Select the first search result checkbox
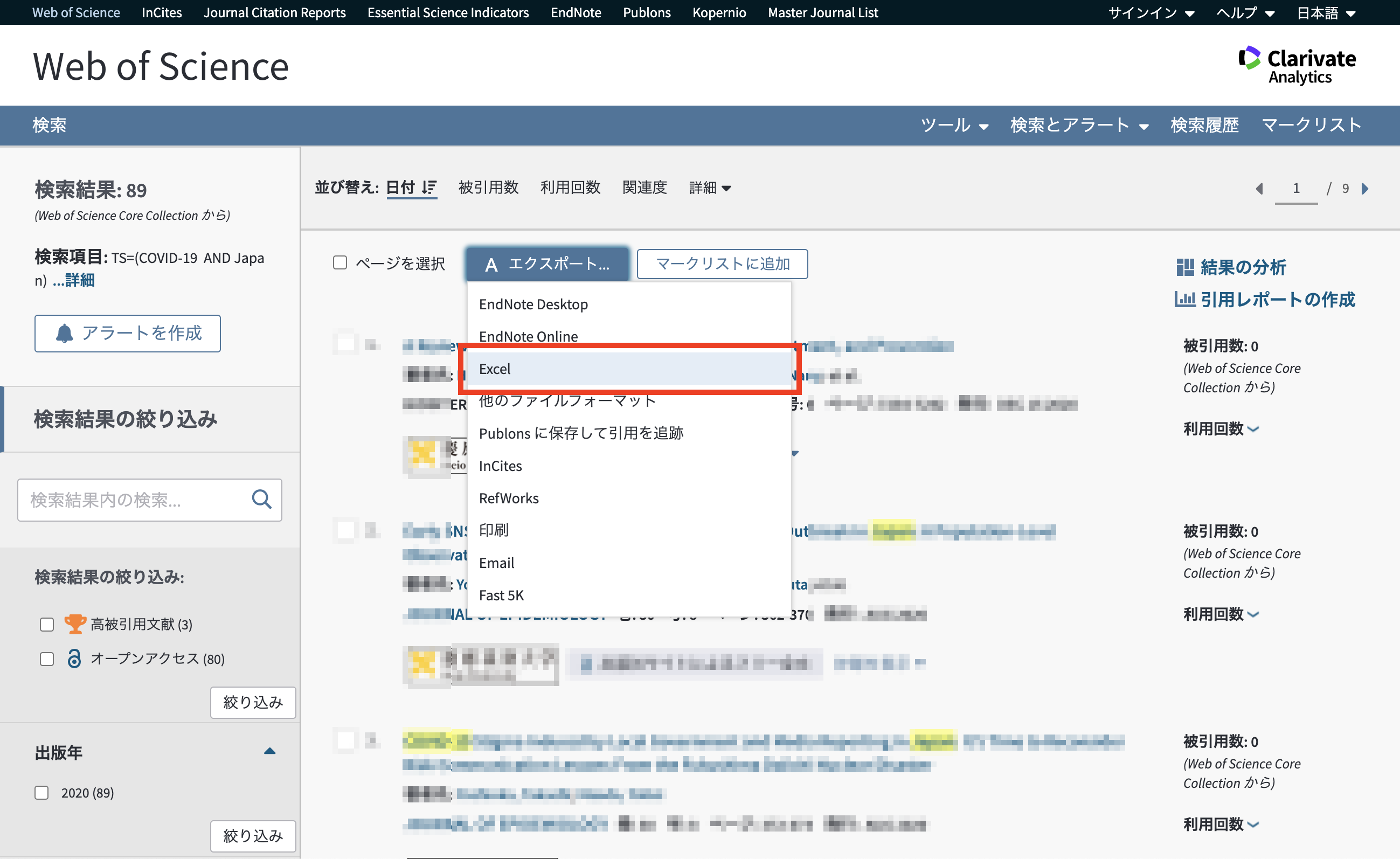This screenshot has width=1400, height=859. point(345,344)
